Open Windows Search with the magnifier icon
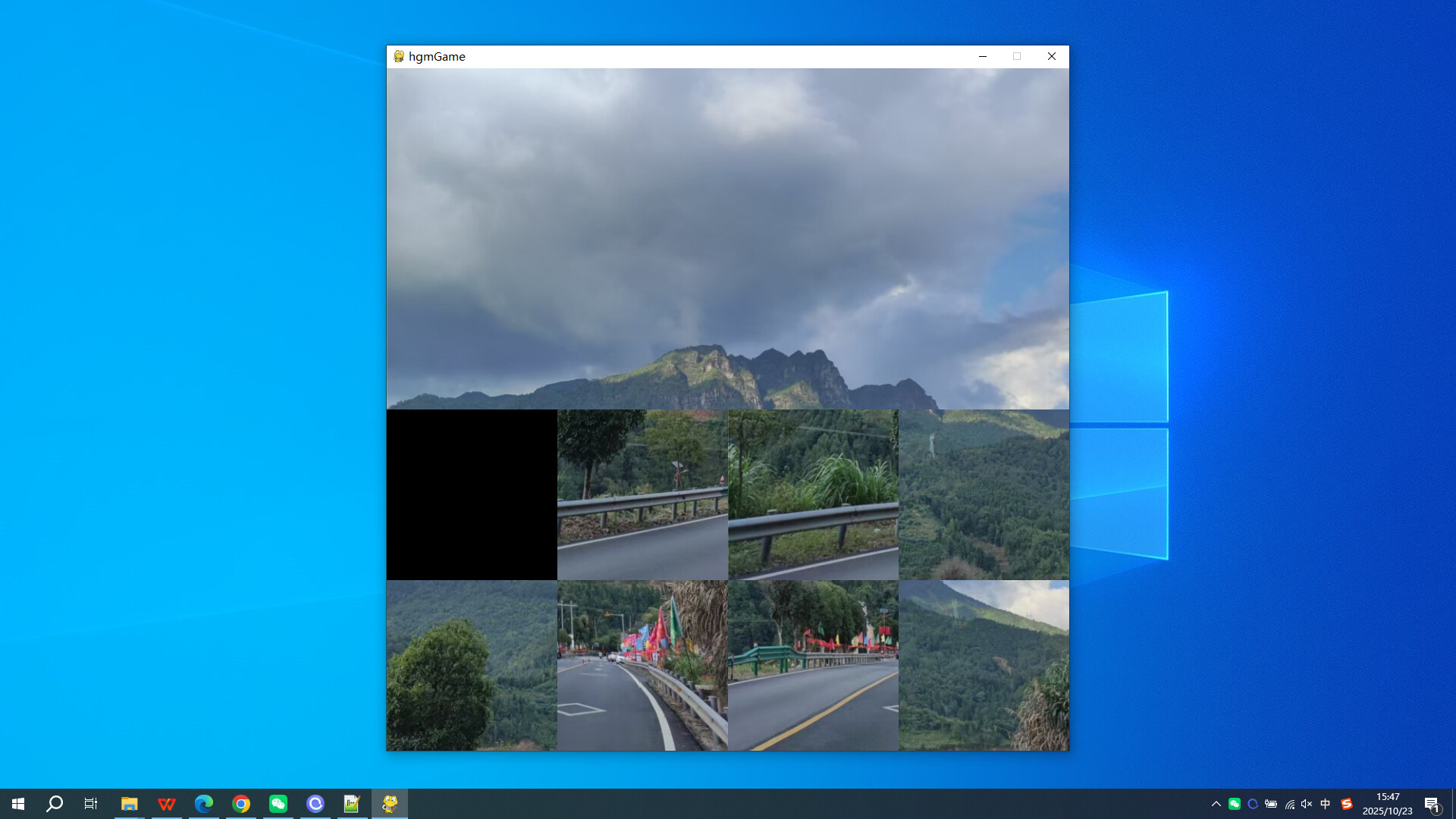 tap(53, 803)
